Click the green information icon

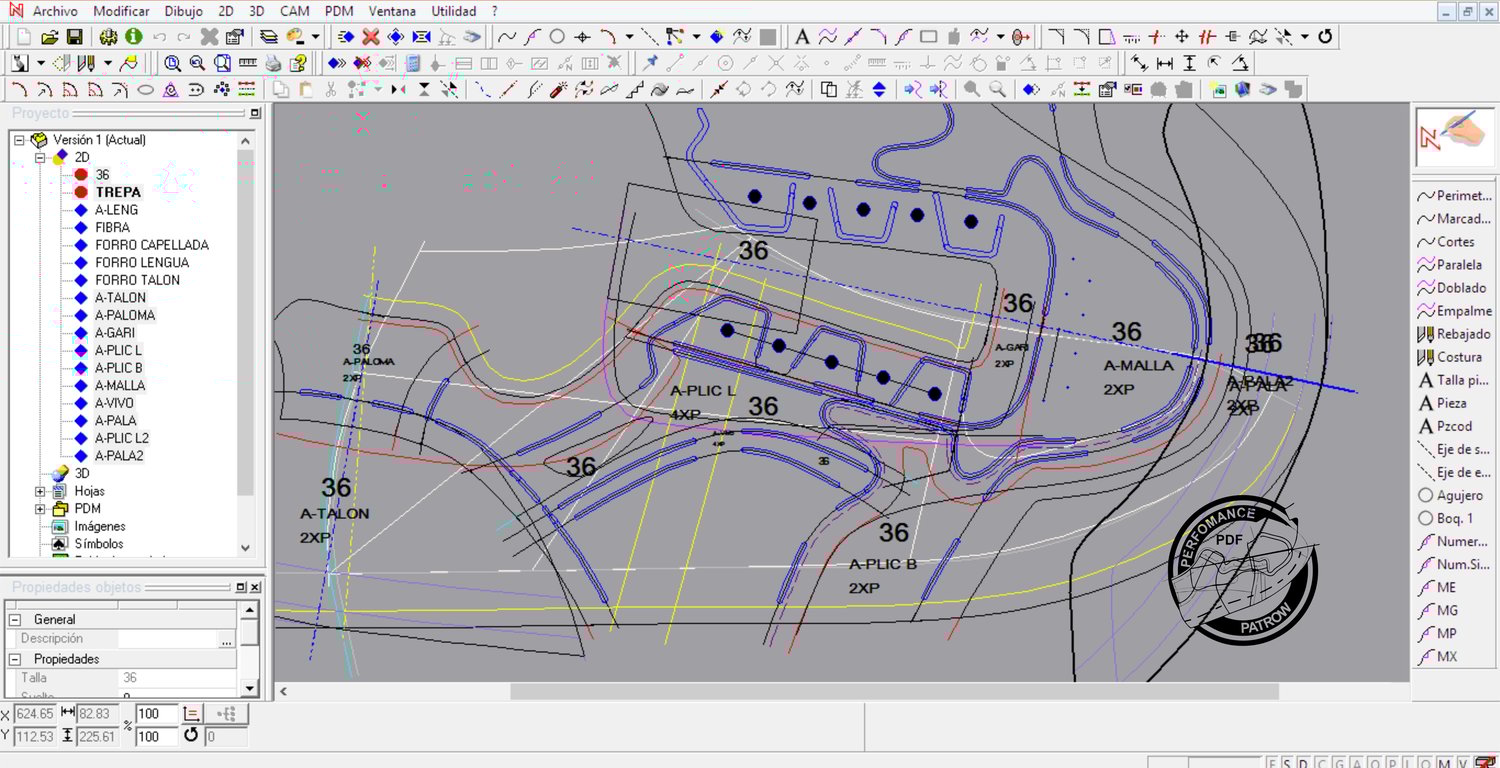tap(133, 37)
